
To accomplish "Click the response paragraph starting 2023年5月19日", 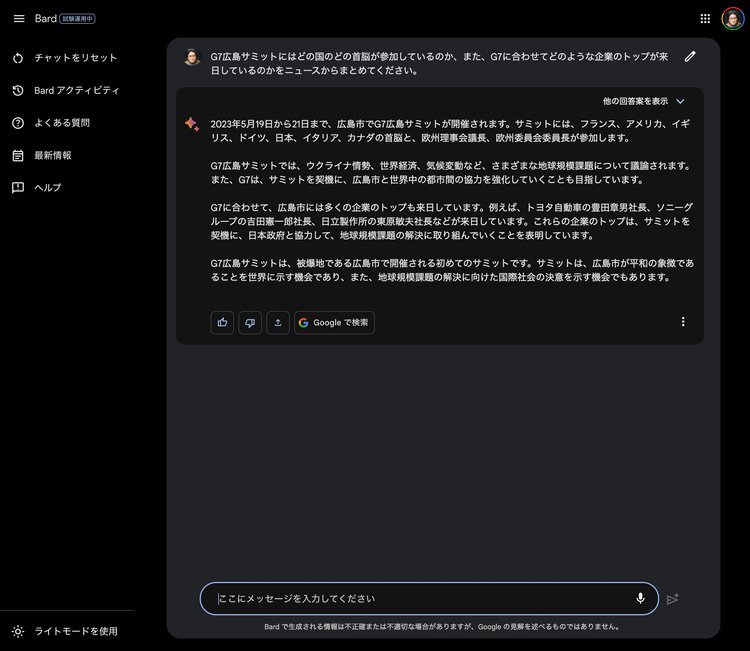I will [450, 131].
